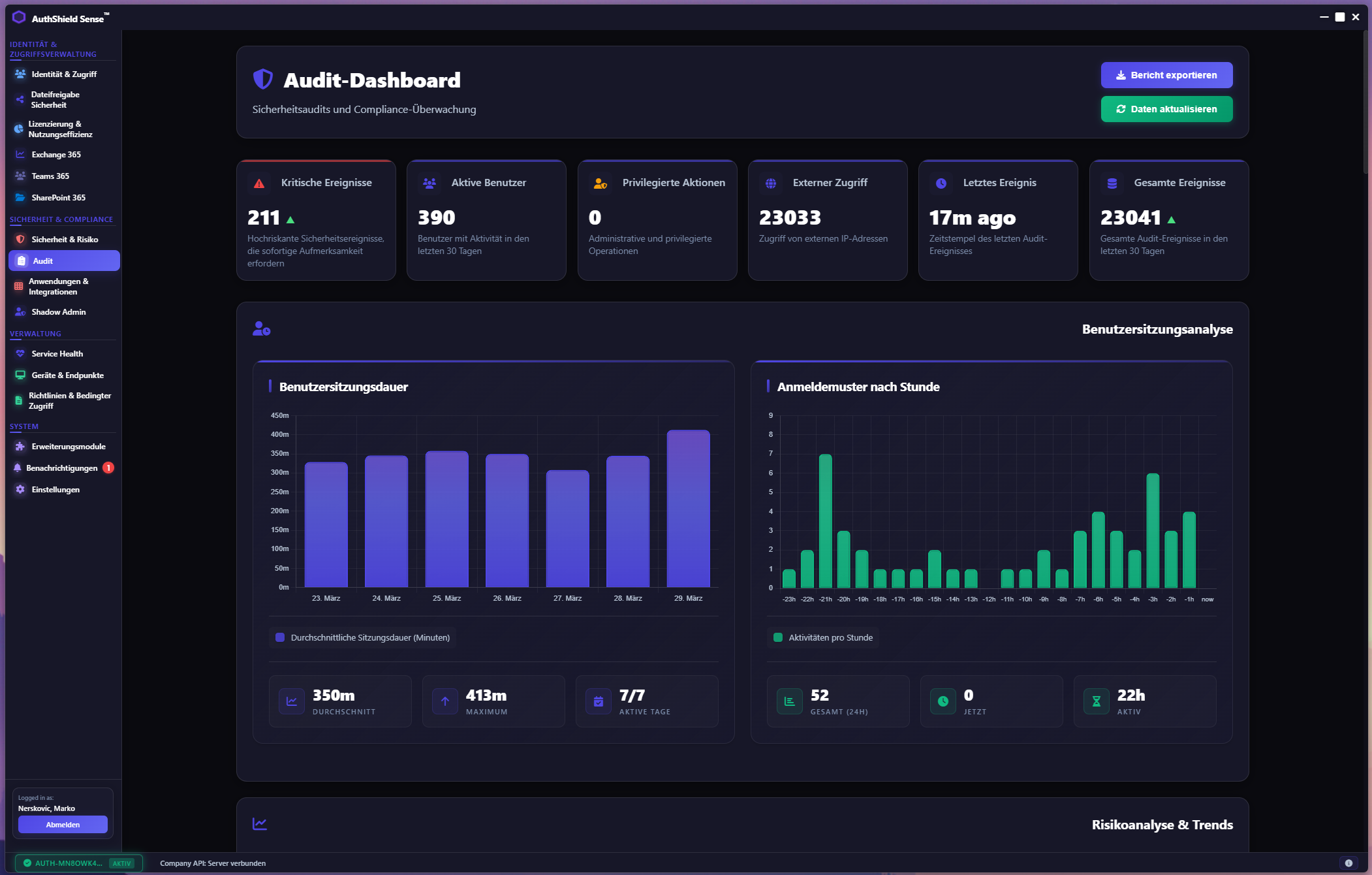Select Sicherheit & Risiko in sidebar

pos(64,240)
